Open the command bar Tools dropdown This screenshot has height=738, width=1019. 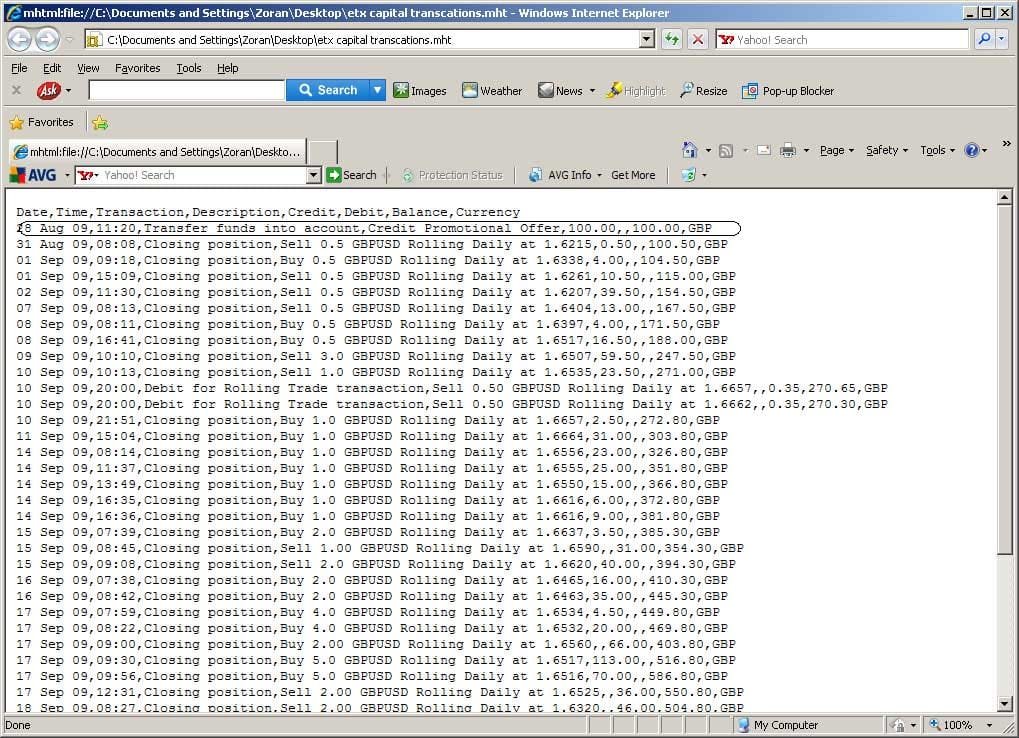pyautogui.click(x=938, y=150)
